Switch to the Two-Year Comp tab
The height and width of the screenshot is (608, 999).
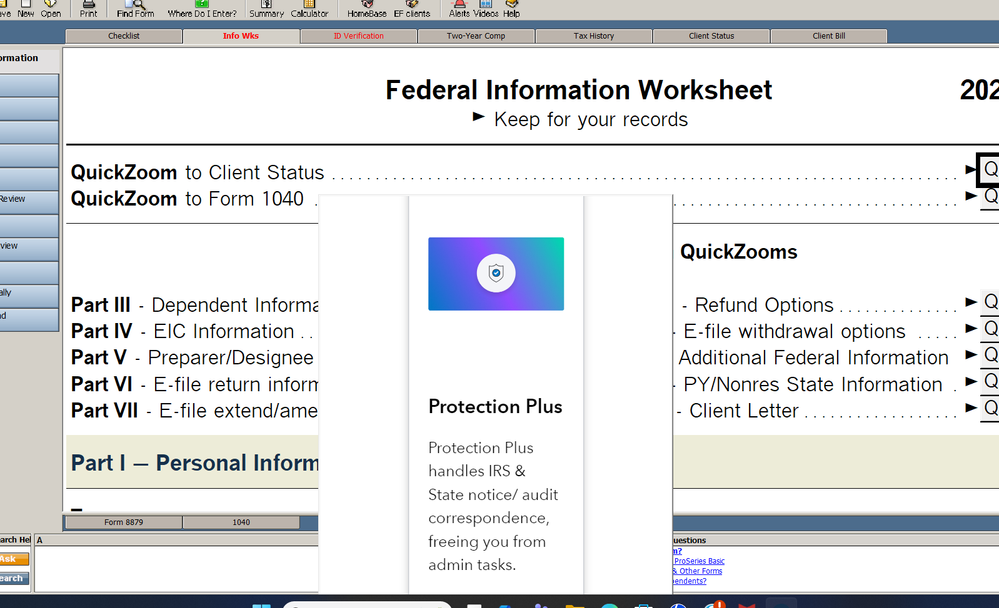point(476,34)
